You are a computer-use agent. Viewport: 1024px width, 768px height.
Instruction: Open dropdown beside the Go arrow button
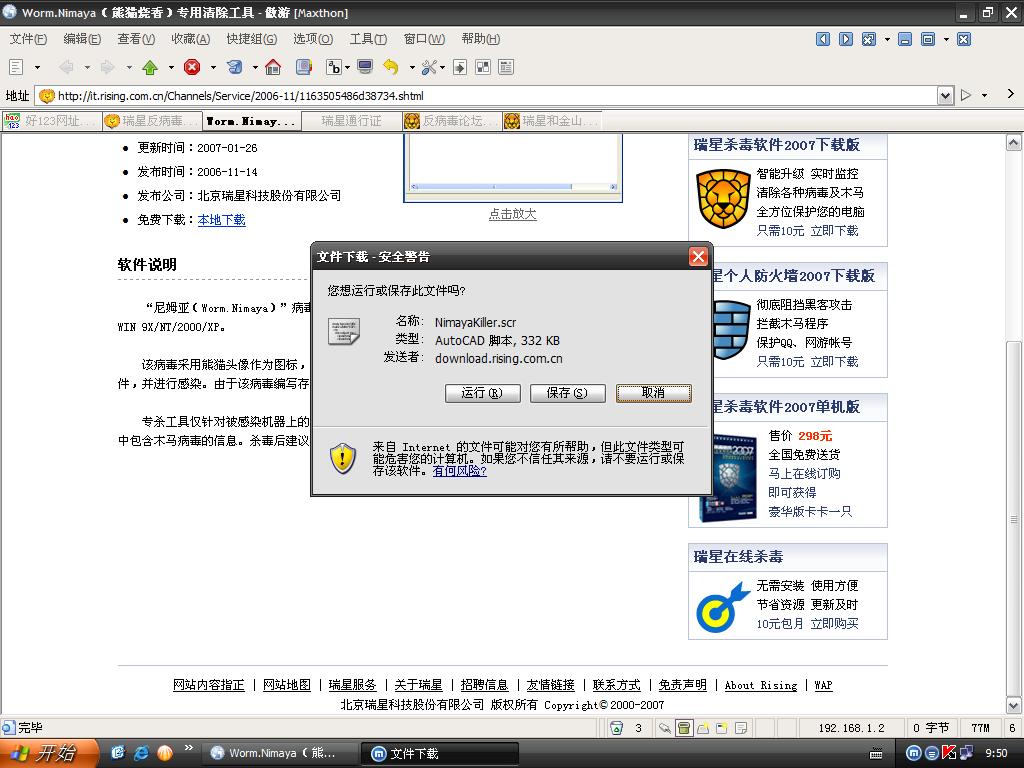984,95
